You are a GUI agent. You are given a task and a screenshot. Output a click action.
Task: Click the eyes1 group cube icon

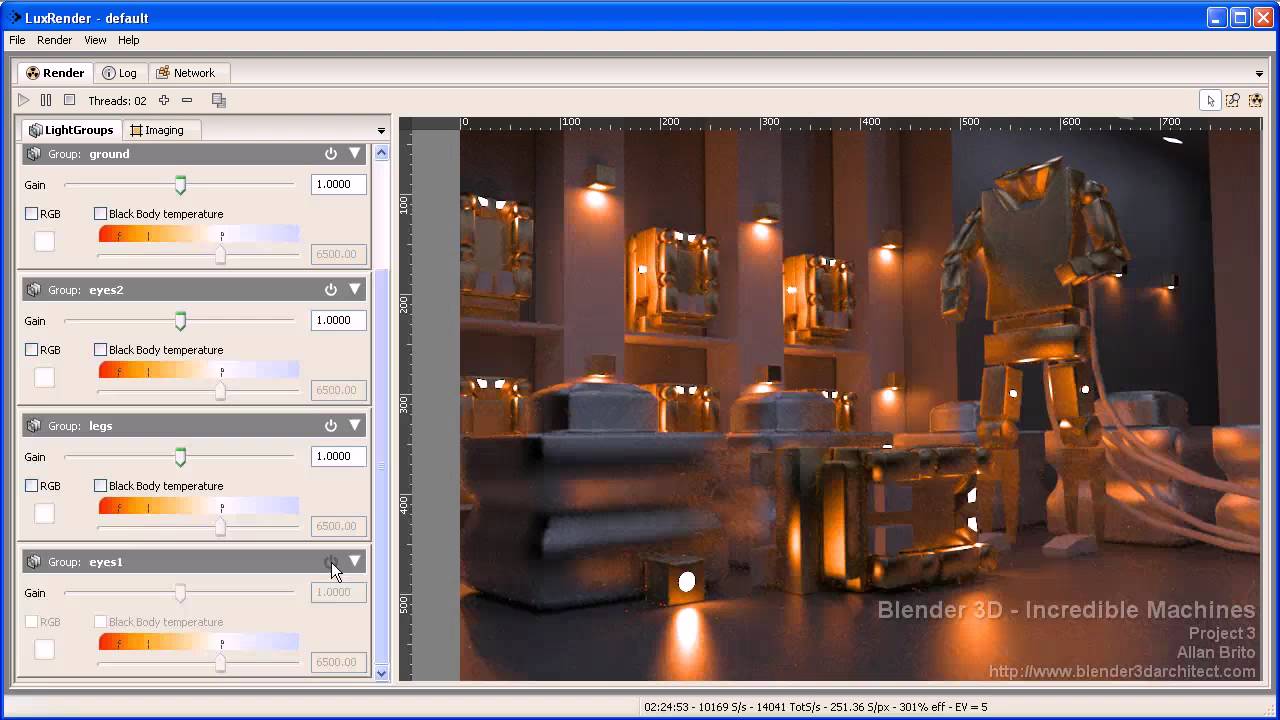pos(34,562)
